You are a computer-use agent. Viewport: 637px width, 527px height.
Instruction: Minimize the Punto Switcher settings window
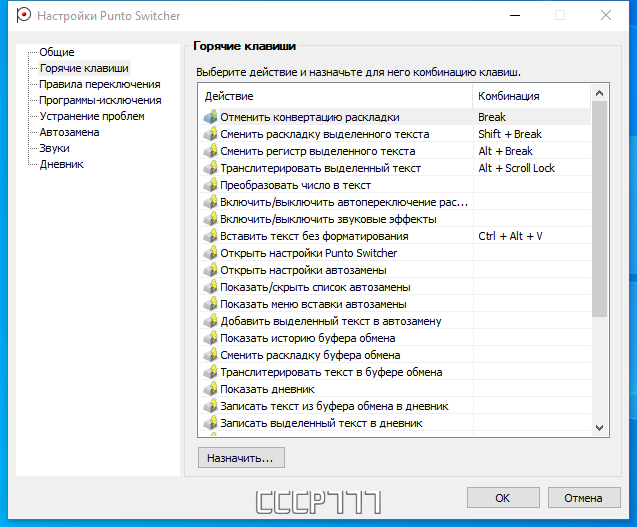pos(515,15)
